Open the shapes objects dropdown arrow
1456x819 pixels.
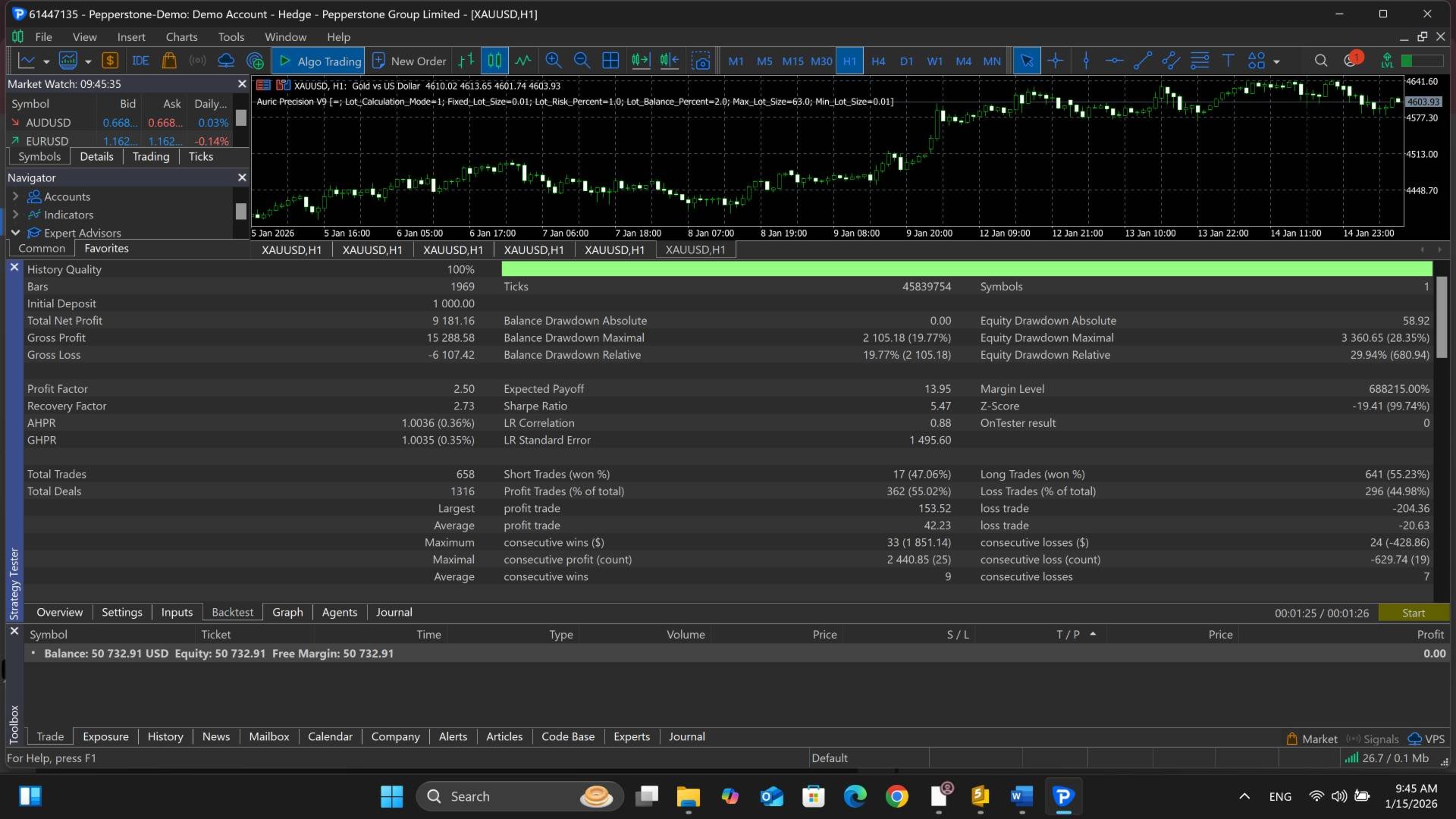(1277, 61)
